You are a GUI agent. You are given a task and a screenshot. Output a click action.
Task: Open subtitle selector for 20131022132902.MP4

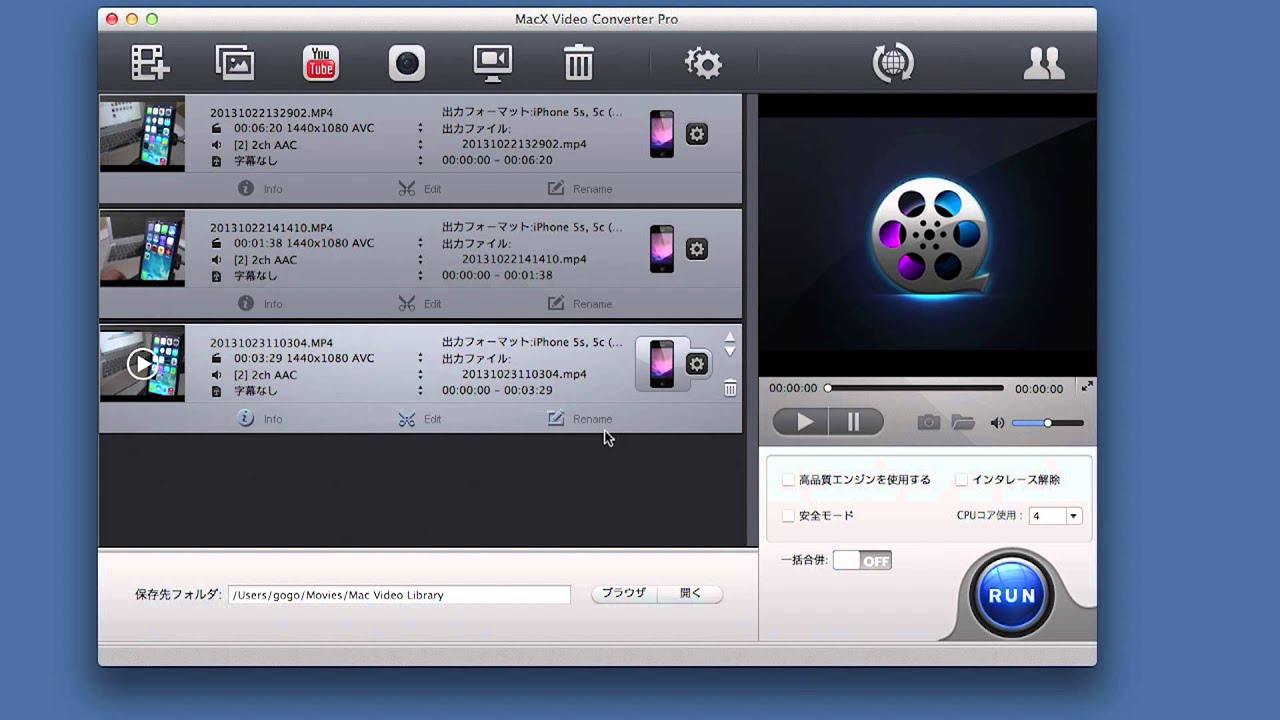(x=420, y=161)
